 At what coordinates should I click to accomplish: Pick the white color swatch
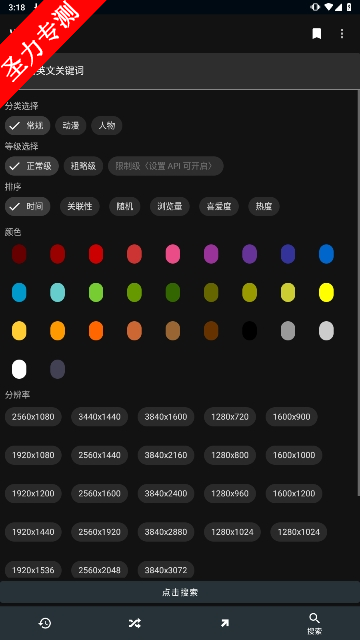[19, 369]
